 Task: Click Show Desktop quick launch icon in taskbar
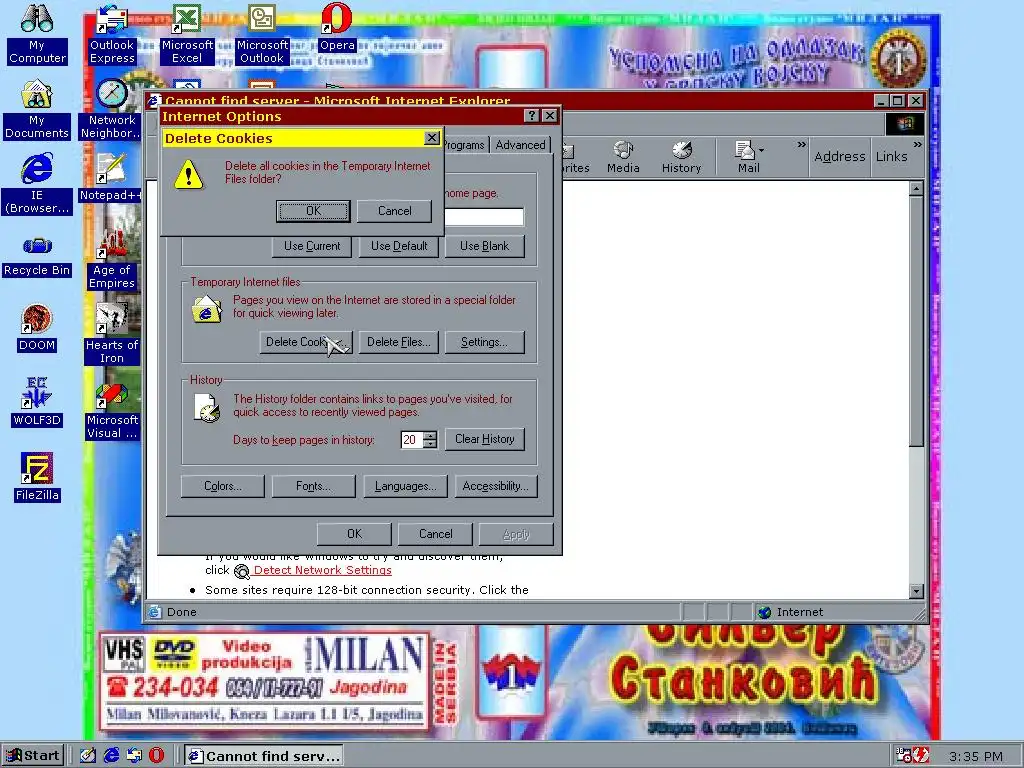(x=88, y=756)
